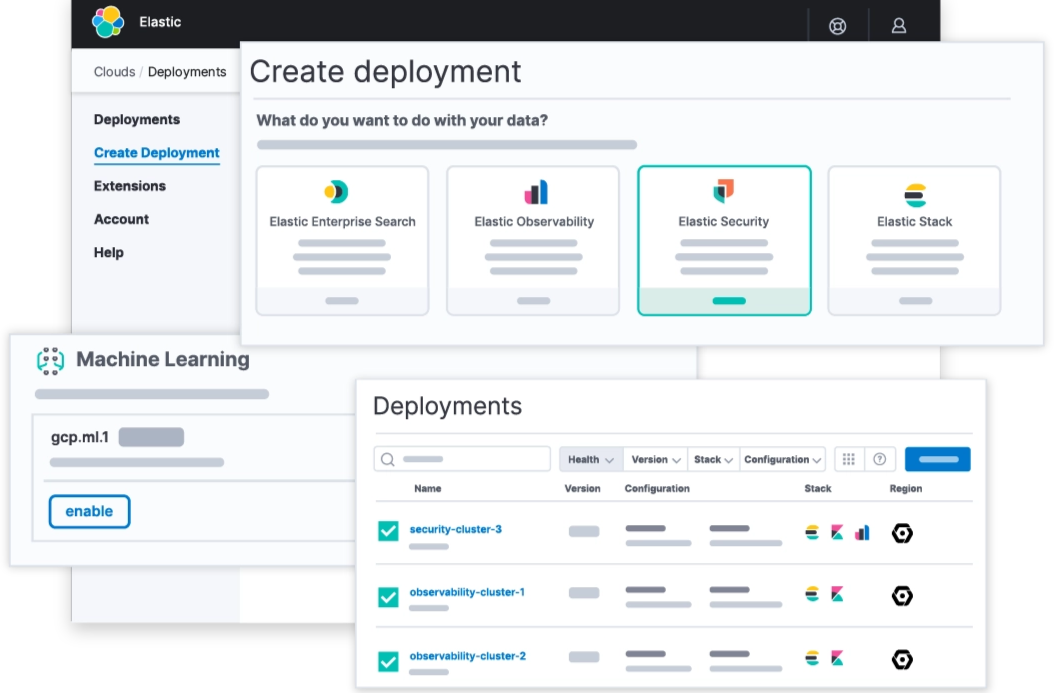This screenshot has width=1056, height=693.
Task: Open the security-cluster-3 deployment link
Action: (455, 529)
